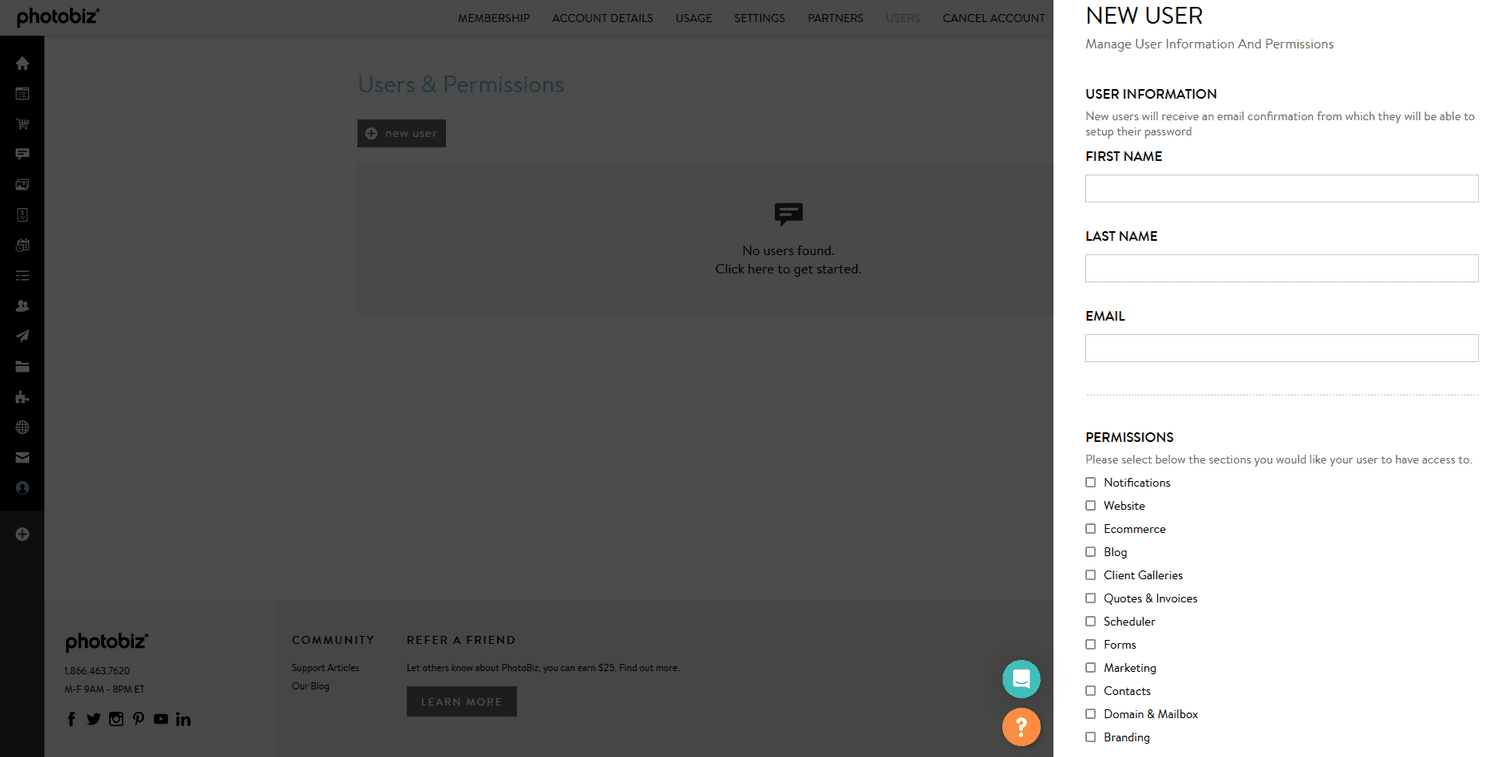Open the Marketing paper plane icon
The height and width of the screenshot is (757, 1500).
[x=22, y=336]
